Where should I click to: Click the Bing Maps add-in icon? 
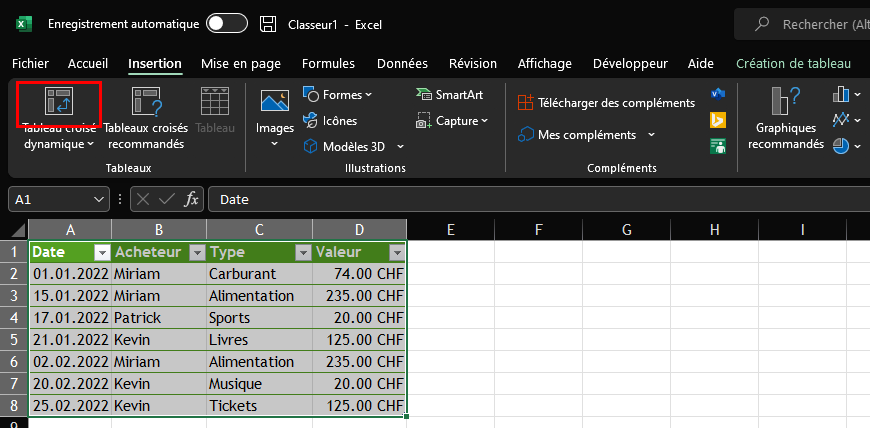[717, 120]
